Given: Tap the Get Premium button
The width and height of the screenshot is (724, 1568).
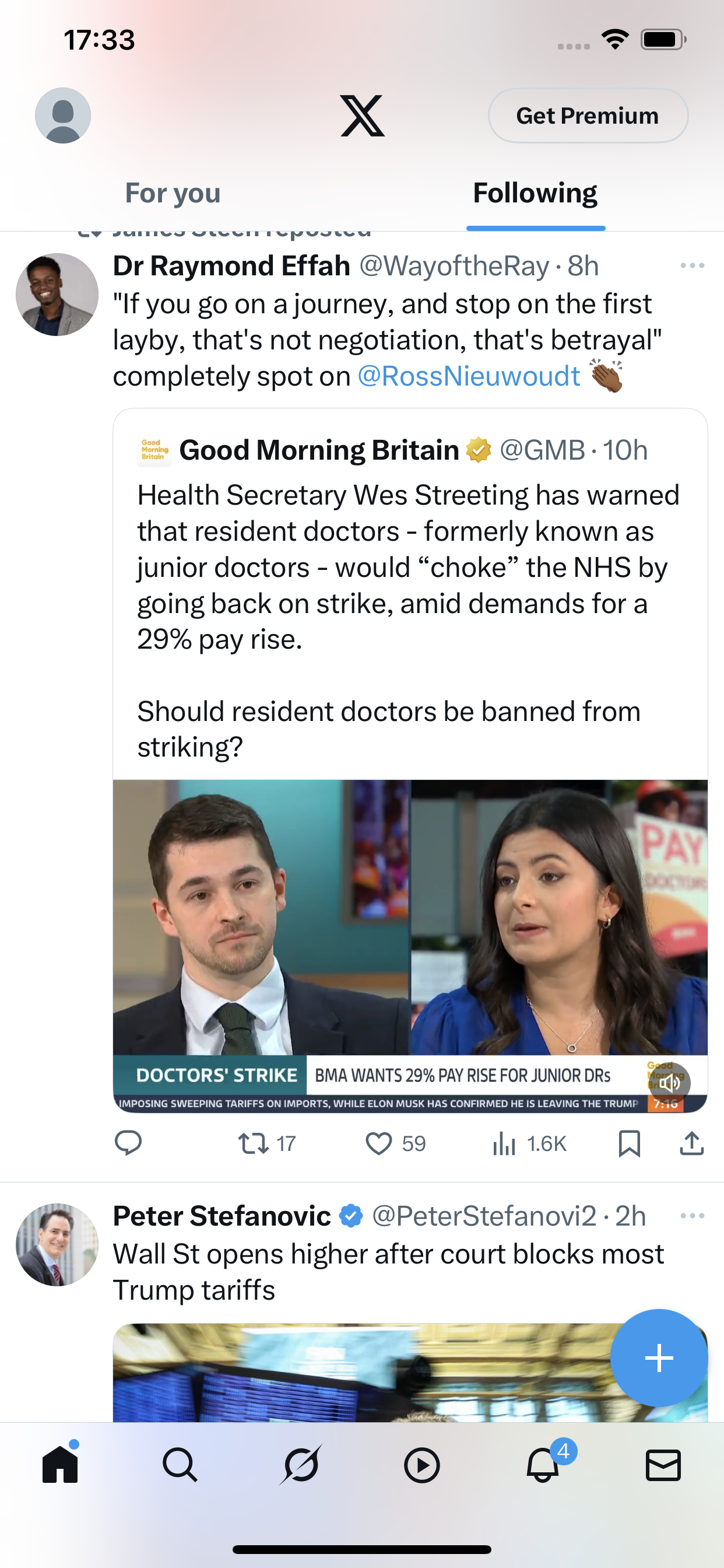Looking at the screenshot, I should (x=588, y=116).
